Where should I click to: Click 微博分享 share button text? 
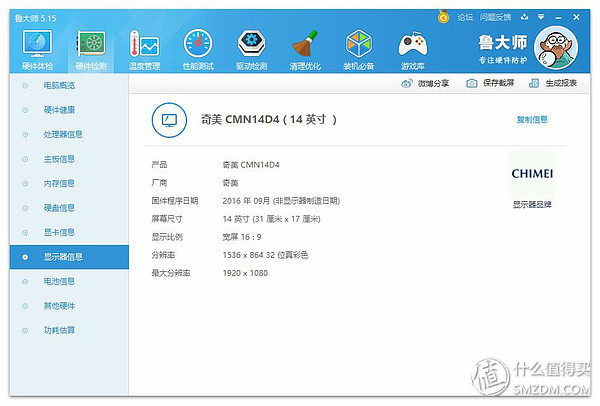(x=433, y=83)
